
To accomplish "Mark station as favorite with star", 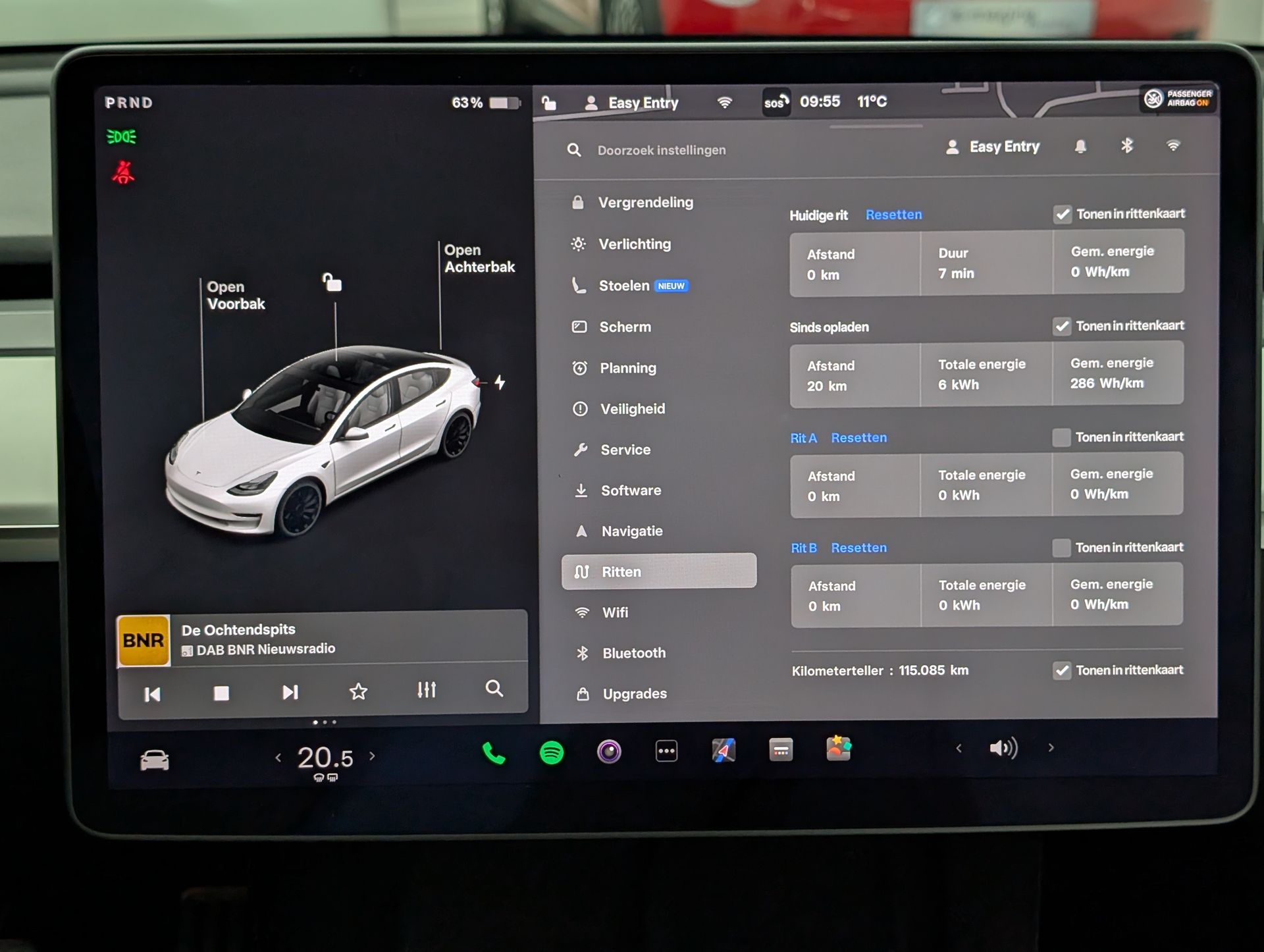I will 358,691.
